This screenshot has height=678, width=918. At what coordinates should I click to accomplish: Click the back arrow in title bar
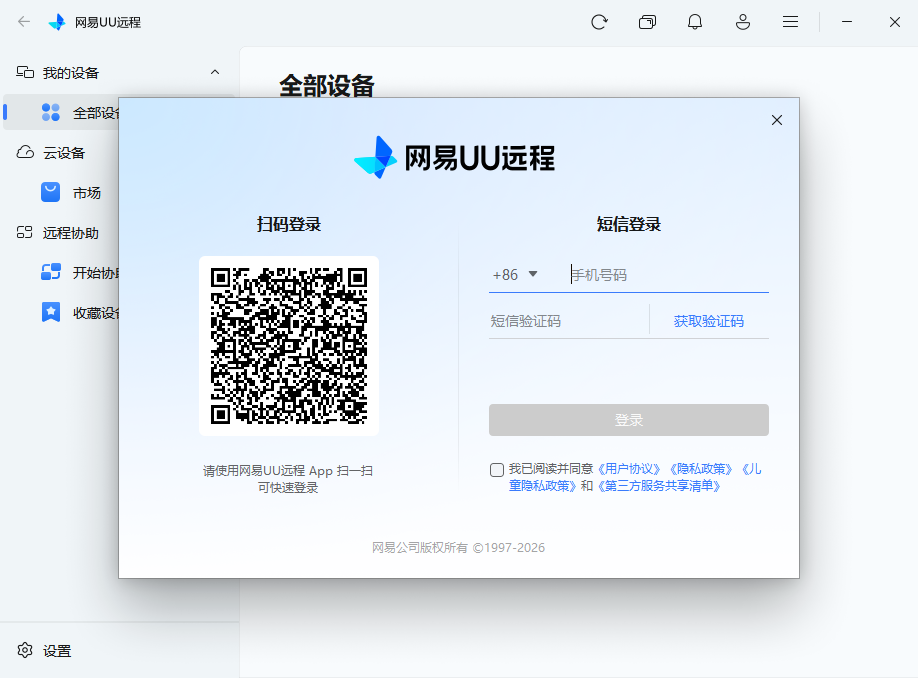(24, 22)
